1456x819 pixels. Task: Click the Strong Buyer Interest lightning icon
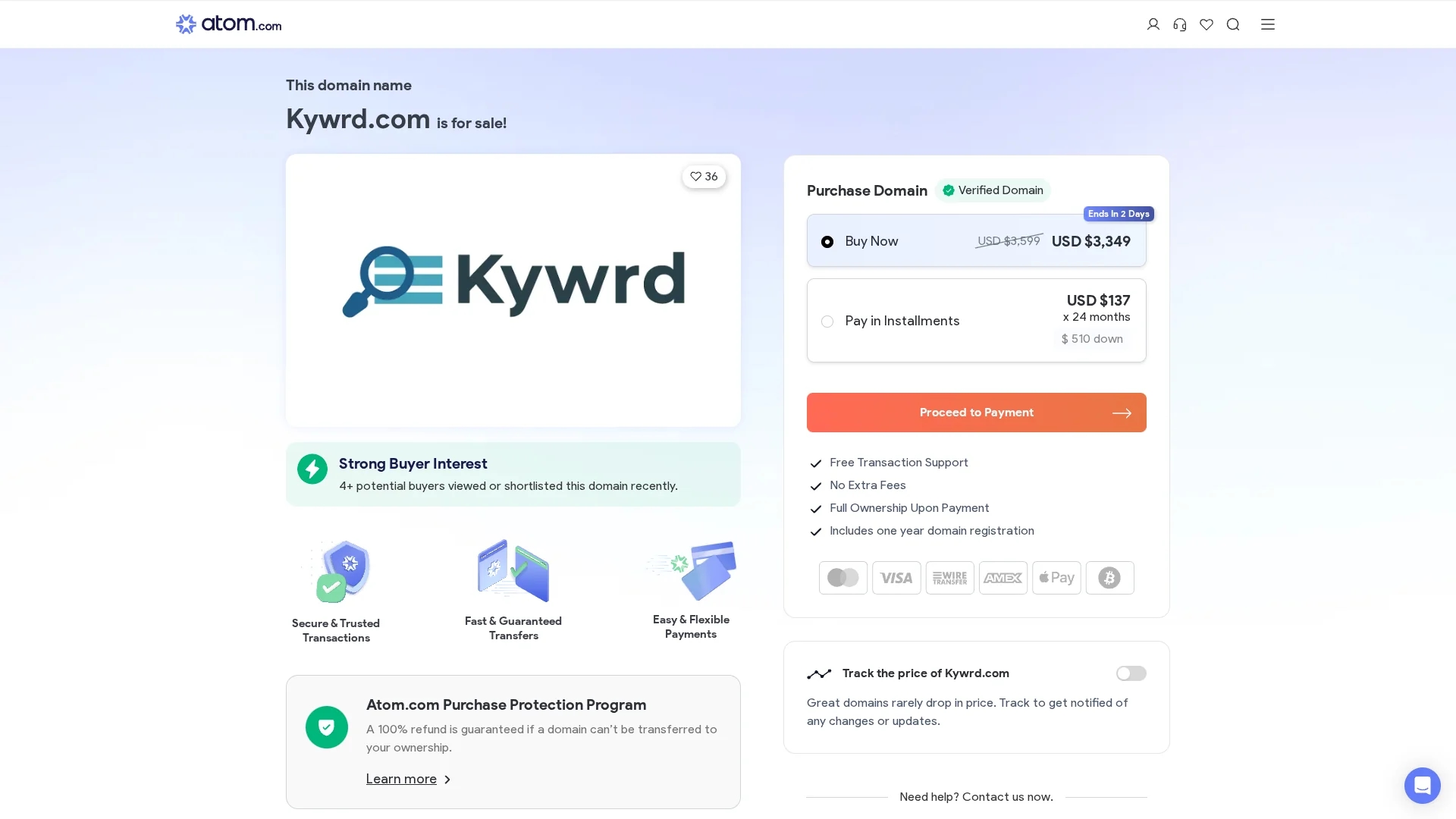[312, 469]
